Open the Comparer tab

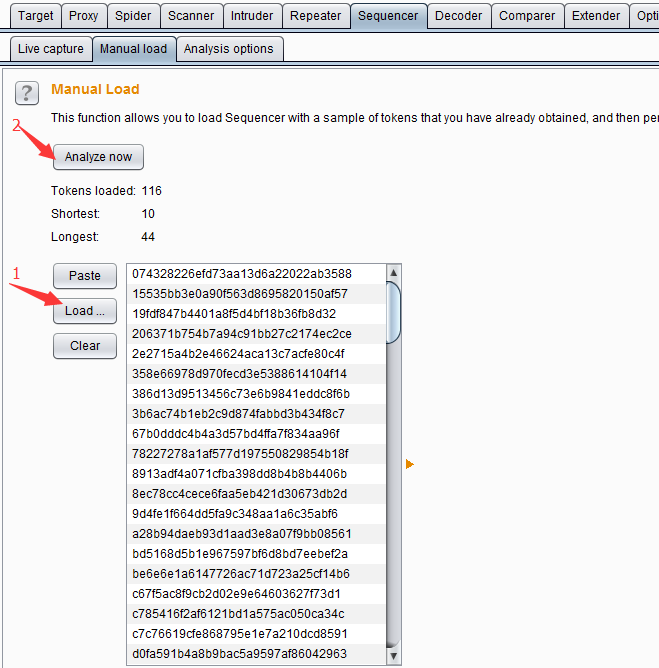pyautogui.click(x=527, y=16)
